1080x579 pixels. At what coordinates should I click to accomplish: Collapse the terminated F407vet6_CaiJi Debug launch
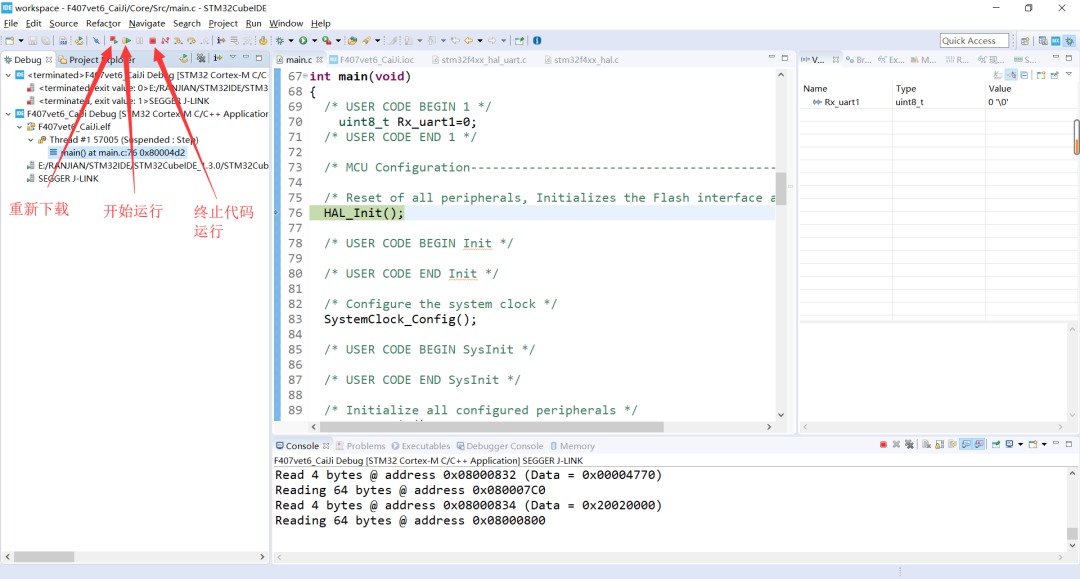coord(8,75)
